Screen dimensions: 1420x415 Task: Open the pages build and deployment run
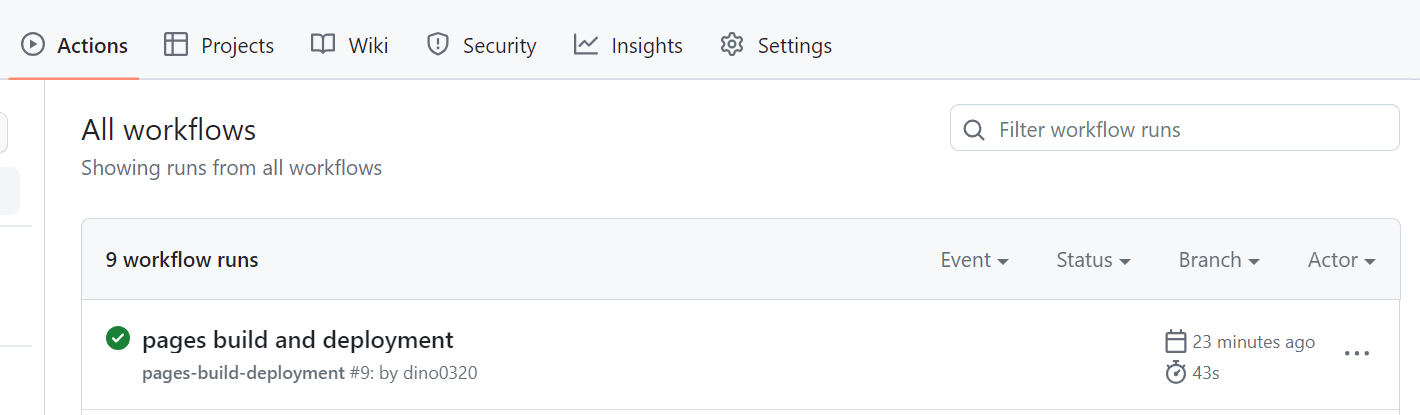[298, 340]
